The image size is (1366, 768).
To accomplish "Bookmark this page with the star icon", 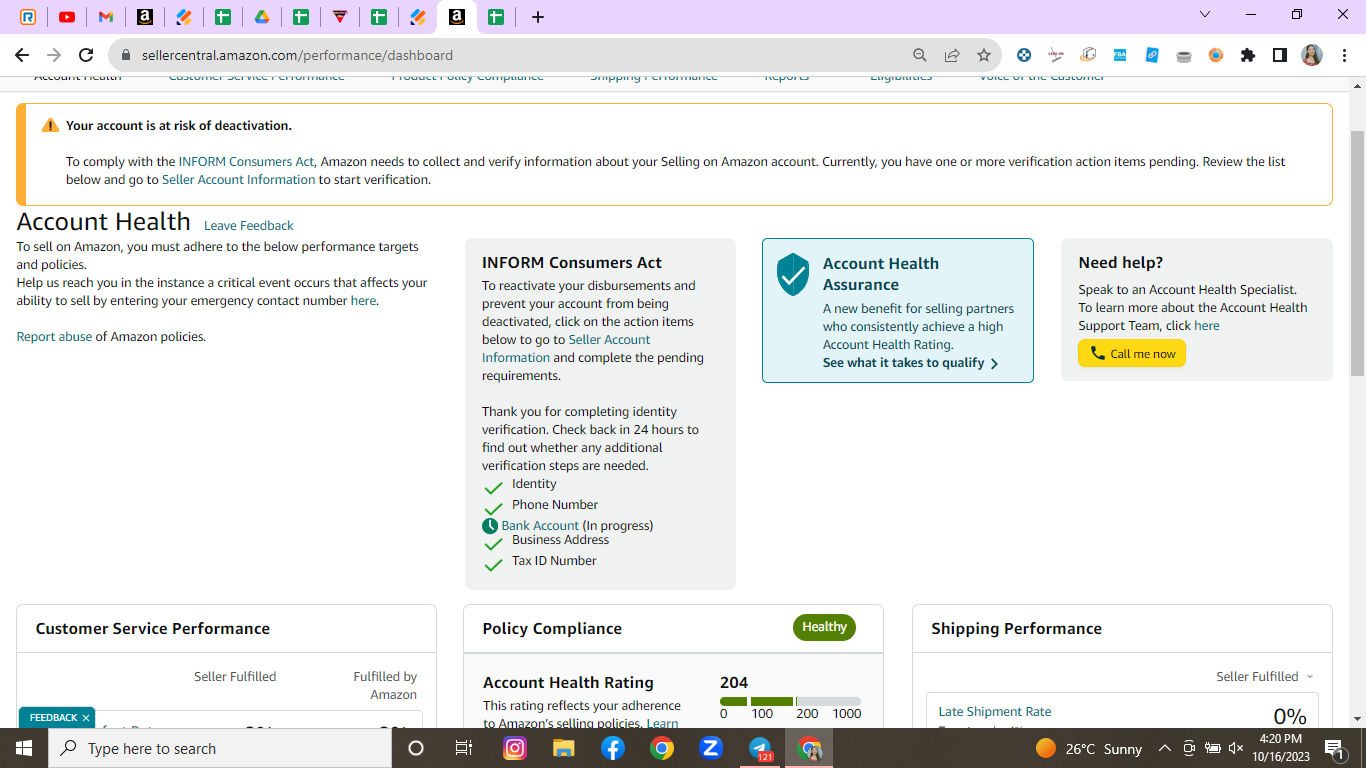I will click(984, 55).
